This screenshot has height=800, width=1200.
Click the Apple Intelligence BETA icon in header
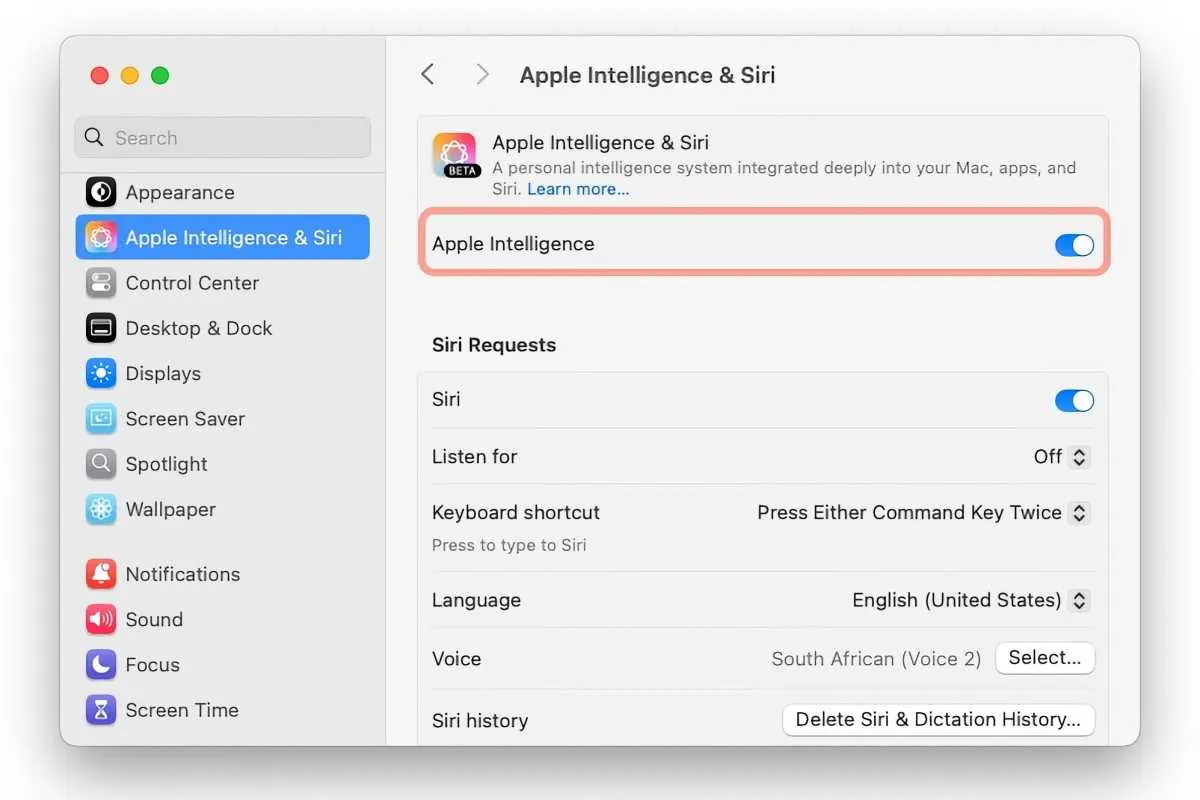[x=455, y=155]
